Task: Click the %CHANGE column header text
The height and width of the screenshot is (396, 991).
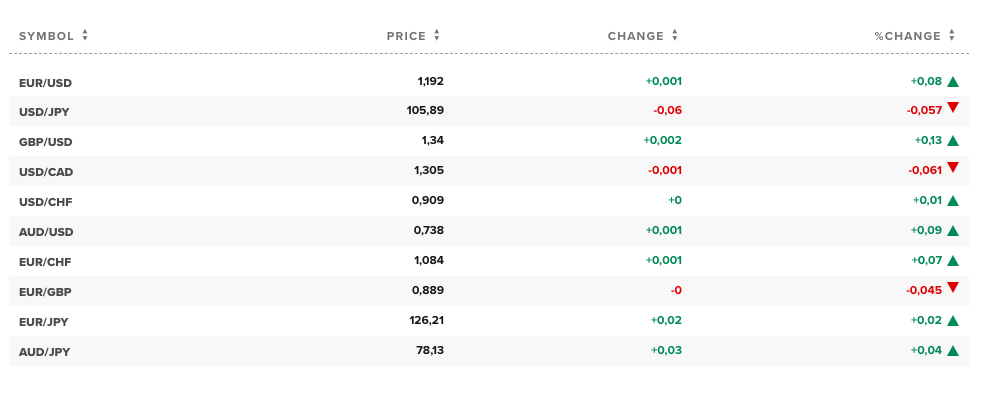Action: tap(908, 36)
